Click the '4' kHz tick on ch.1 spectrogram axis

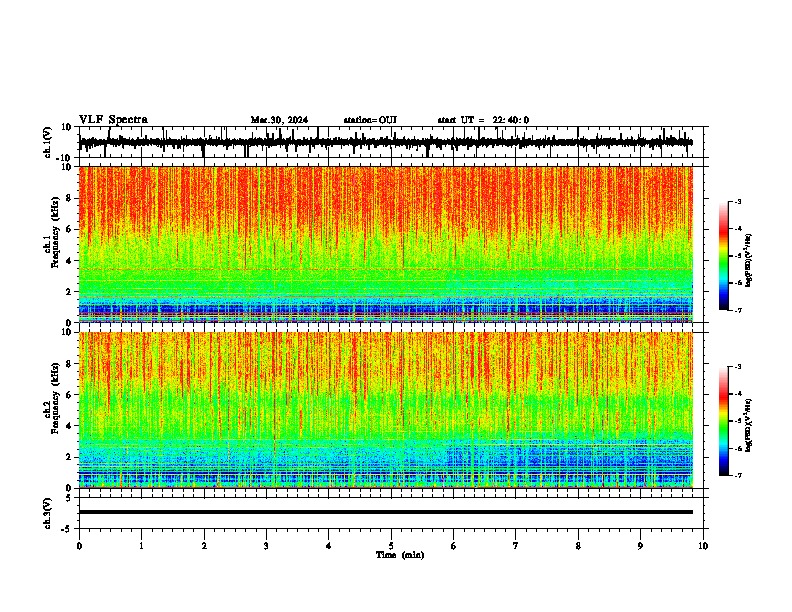click(x=68, y=261)
